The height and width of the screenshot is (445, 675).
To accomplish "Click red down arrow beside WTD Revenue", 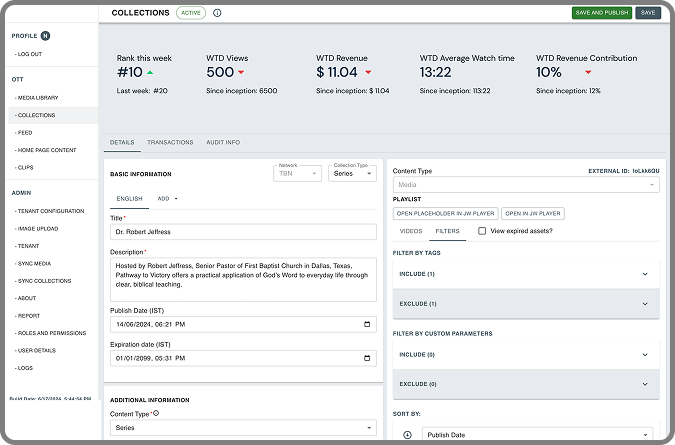I will (x=368, y=72).
